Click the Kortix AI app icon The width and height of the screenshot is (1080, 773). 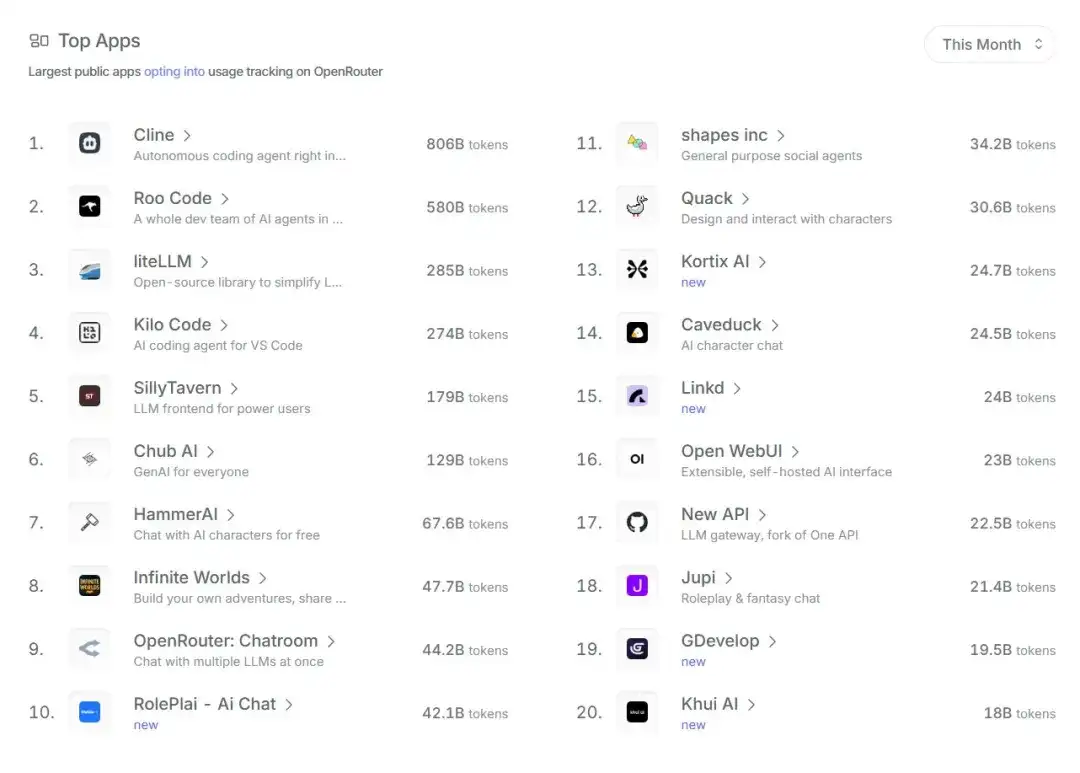pos(637,269)
